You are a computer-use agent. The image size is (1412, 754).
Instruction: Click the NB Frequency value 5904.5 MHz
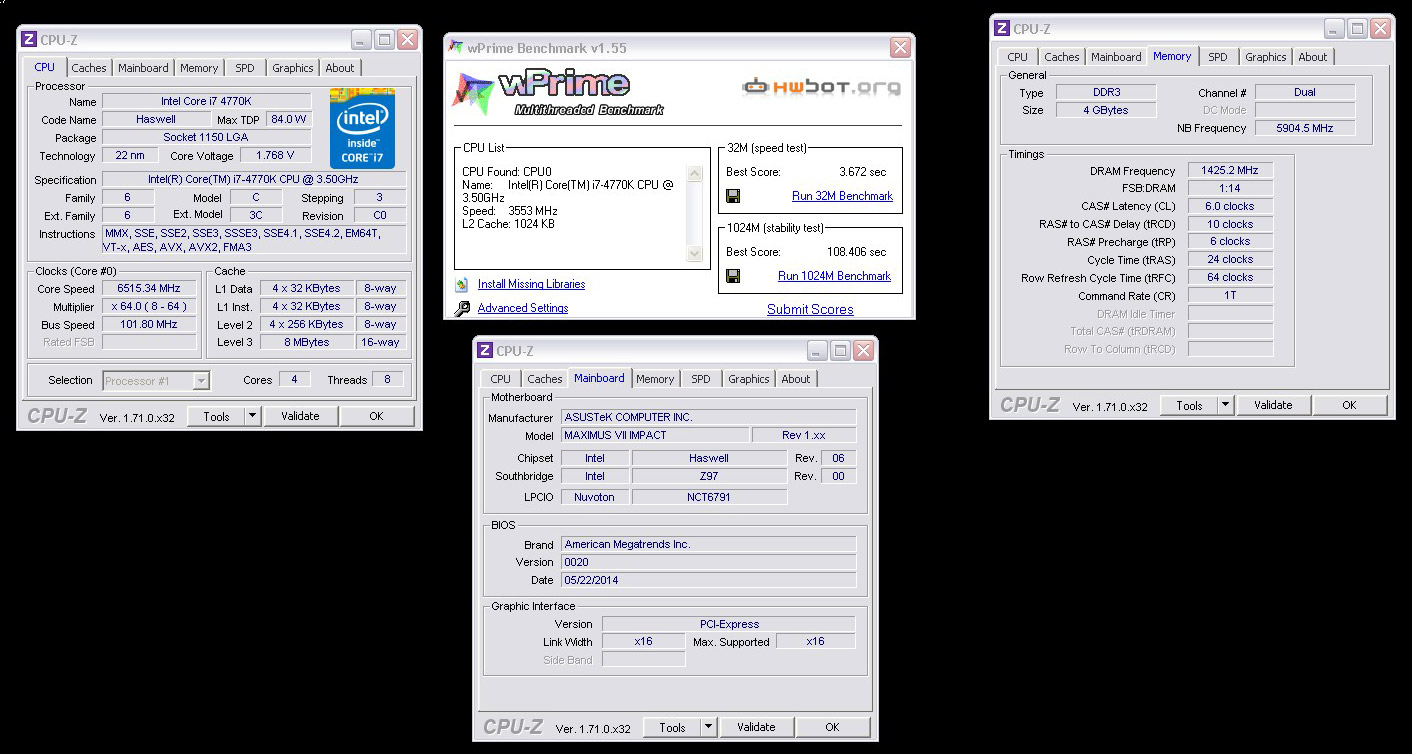coord(1305,128)
